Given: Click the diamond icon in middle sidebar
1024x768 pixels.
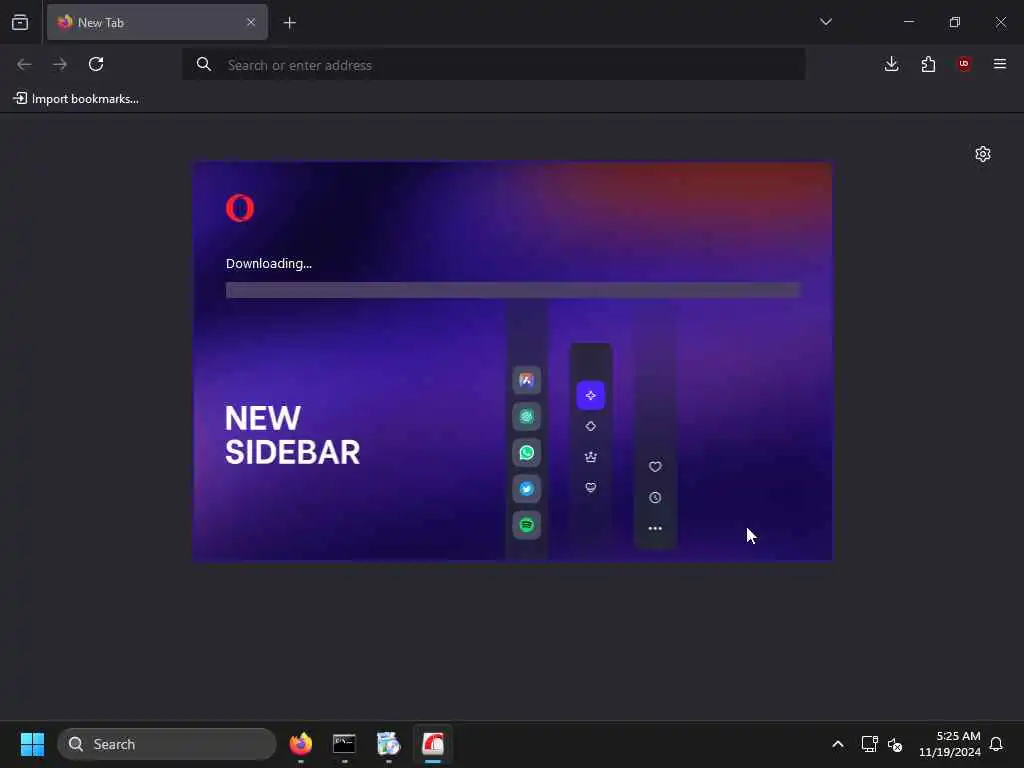Looking at the screenshot, I should [x=590, y=426].
